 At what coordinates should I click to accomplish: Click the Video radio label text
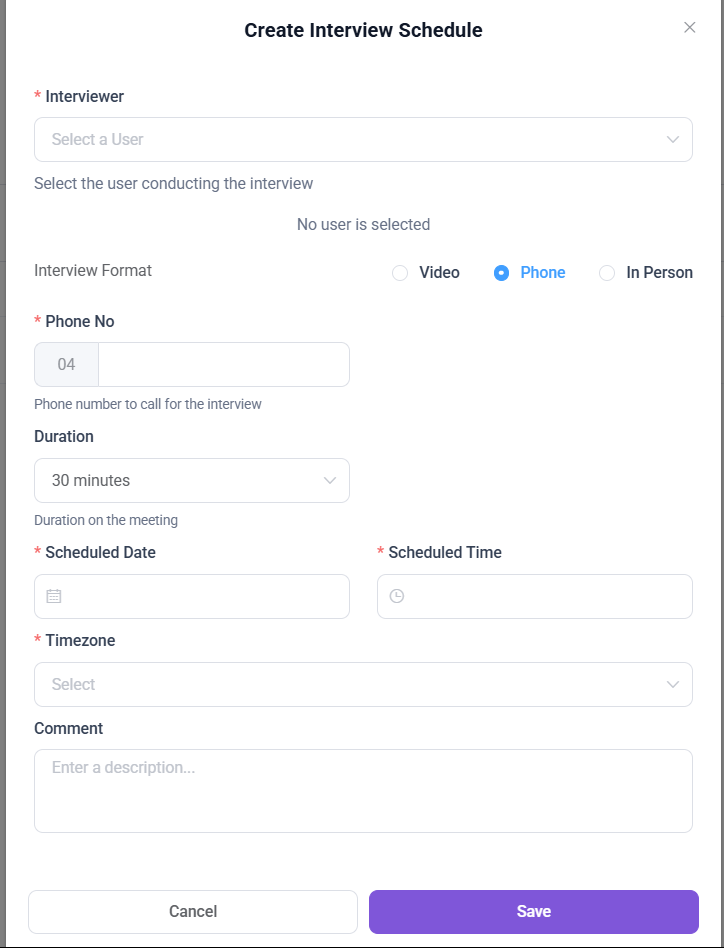[439, 273]
